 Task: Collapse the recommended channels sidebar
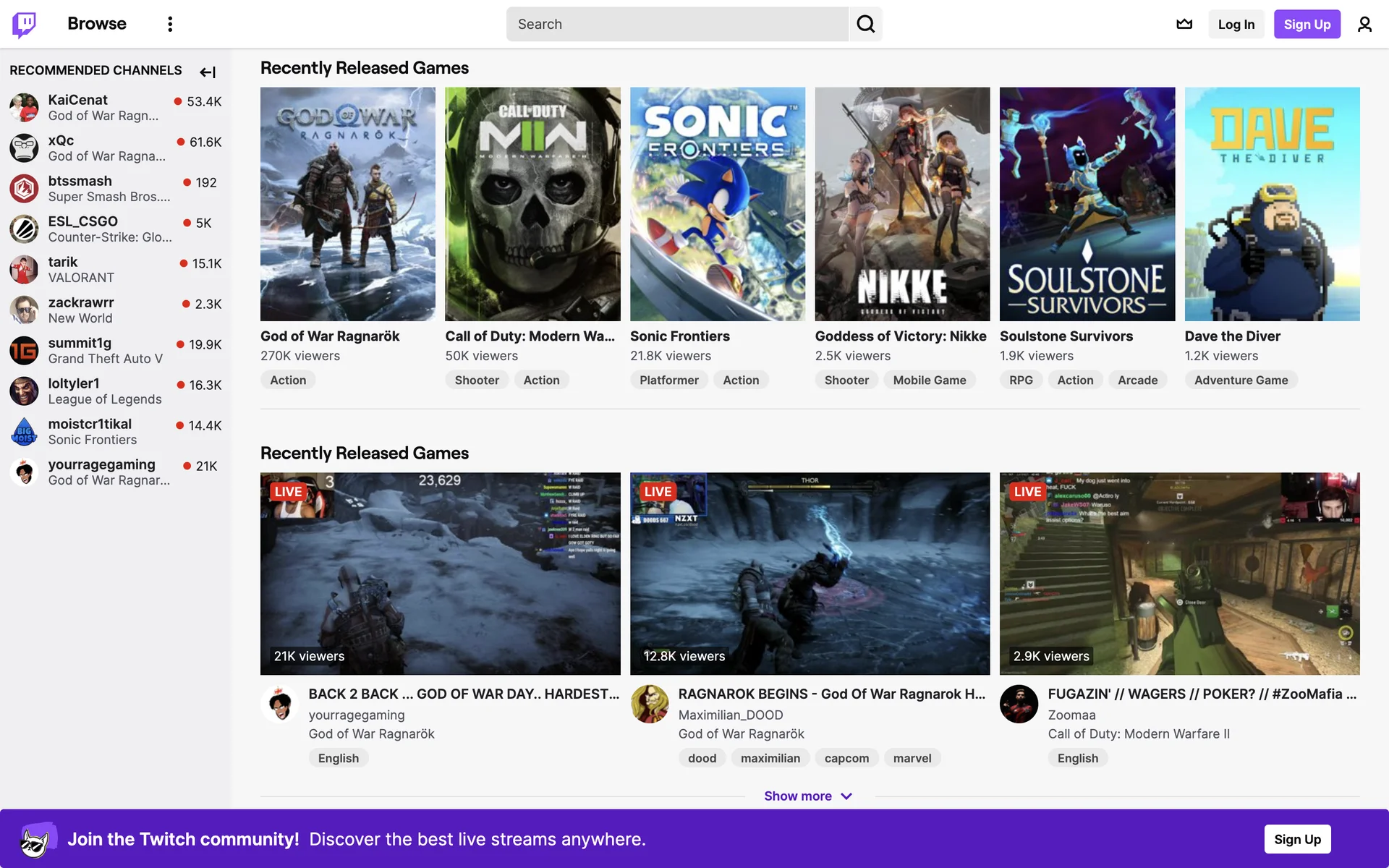(x=208, y=72)
